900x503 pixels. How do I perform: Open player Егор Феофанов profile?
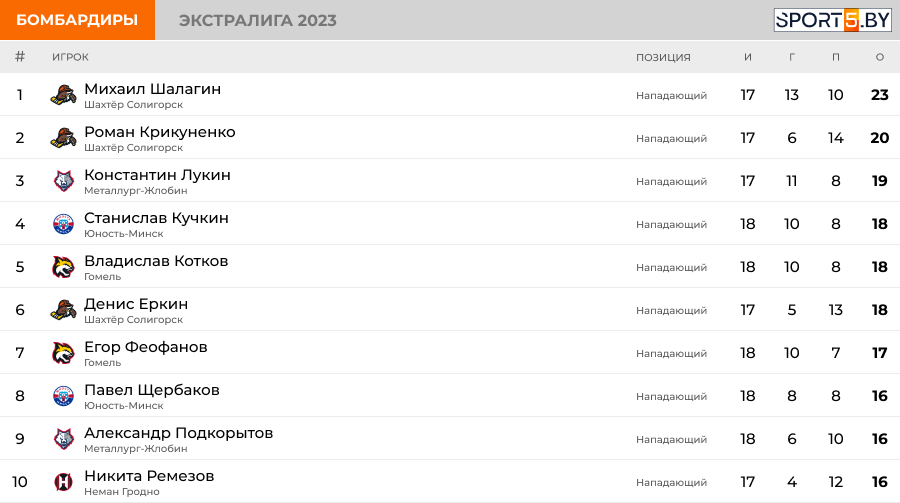[x=145, y=347]
